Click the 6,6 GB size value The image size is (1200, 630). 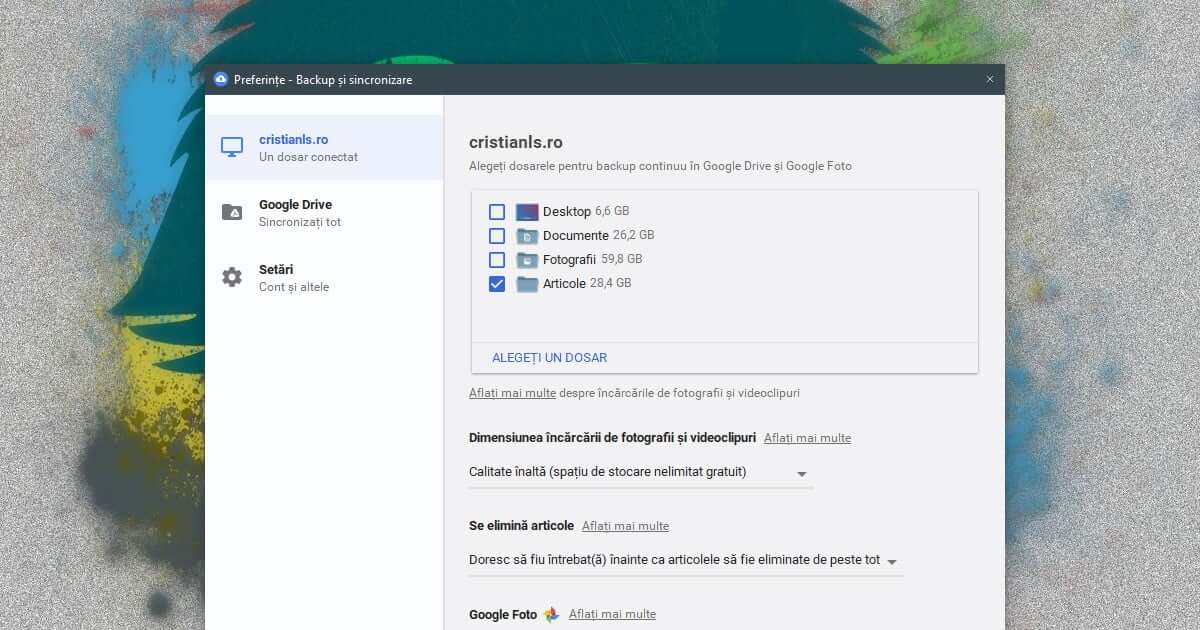[612, 211]
